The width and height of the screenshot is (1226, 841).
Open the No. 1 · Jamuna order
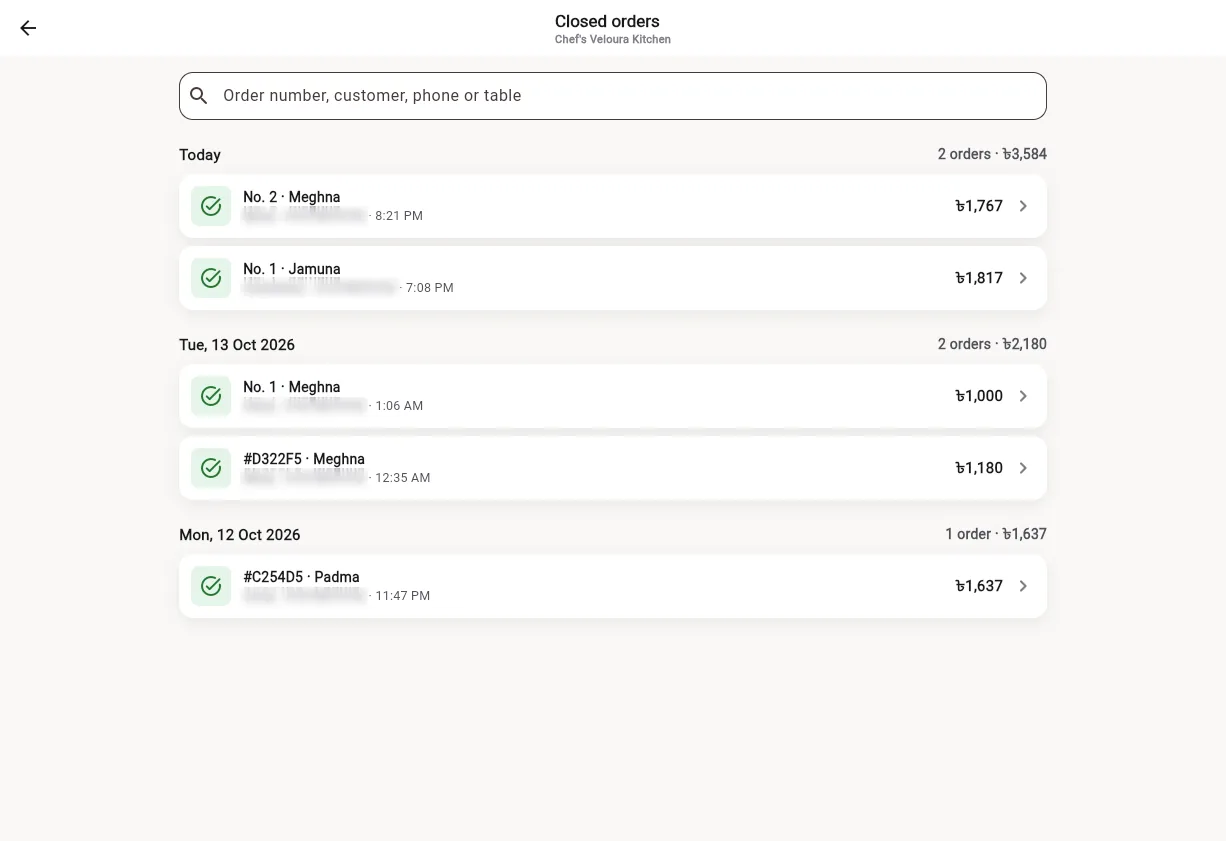613,278
